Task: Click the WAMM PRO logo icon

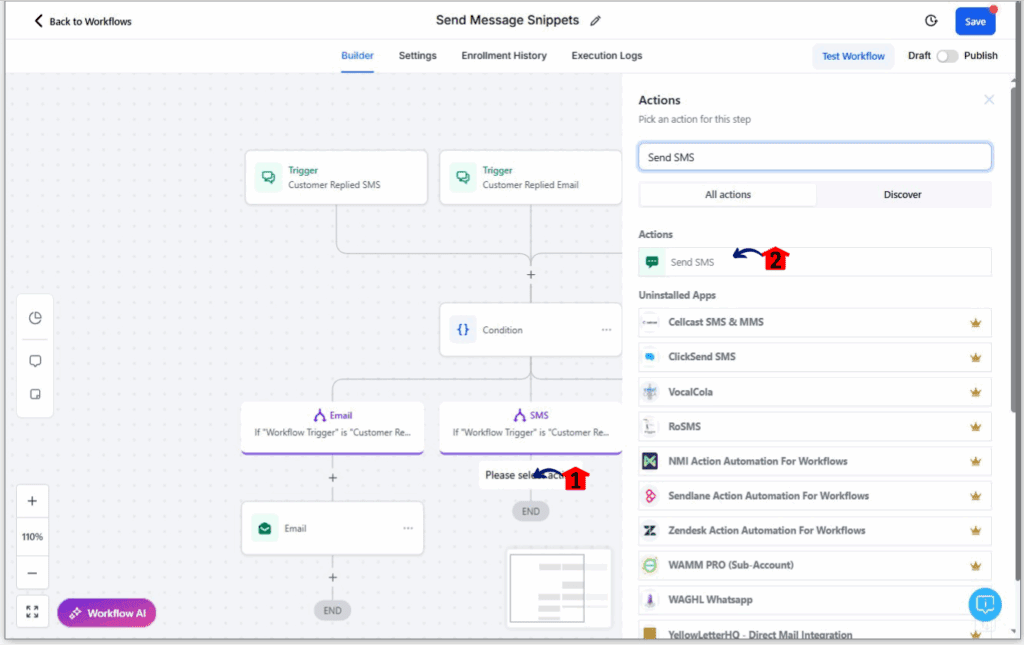Action: [x=650, y=565]
